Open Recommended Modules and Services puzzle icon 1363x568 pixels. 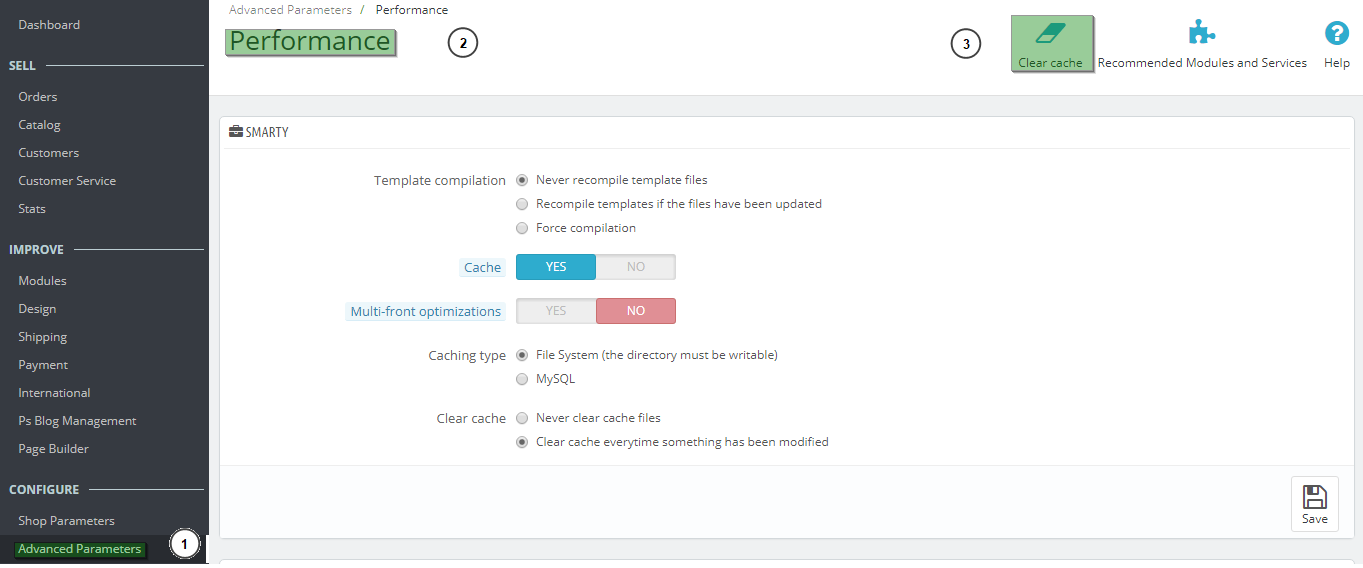pos(1201,33)
